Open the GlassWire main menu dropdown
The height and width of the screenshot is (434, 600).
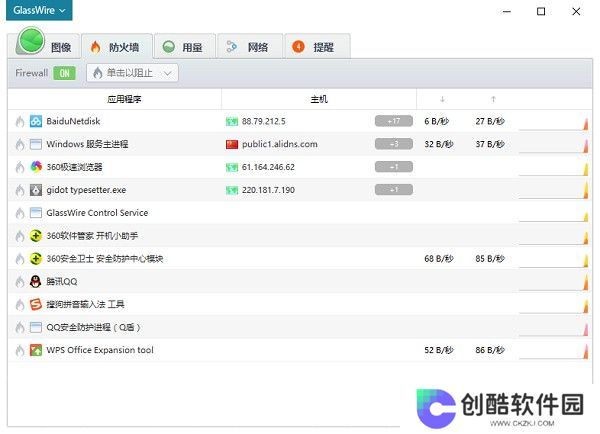[x=39, y=10]
